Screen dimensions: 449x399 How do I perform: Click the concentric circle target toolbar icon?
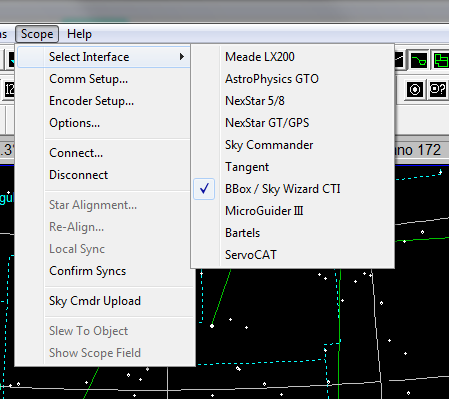pyautogui.click(x=415, y=89)
